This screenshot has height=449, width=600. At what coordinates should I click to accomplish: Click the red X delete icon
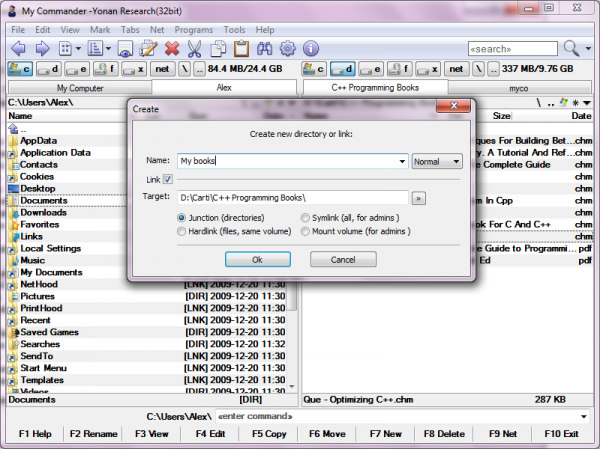tap(171, 48)
